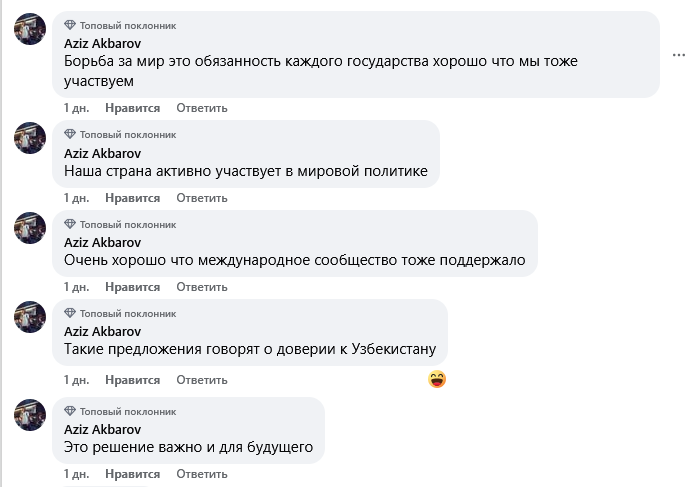690x487 pixels.
Task: Click the 'Топовый поклонник' label on the Uzbekistan comment
Action: (127, 314)
